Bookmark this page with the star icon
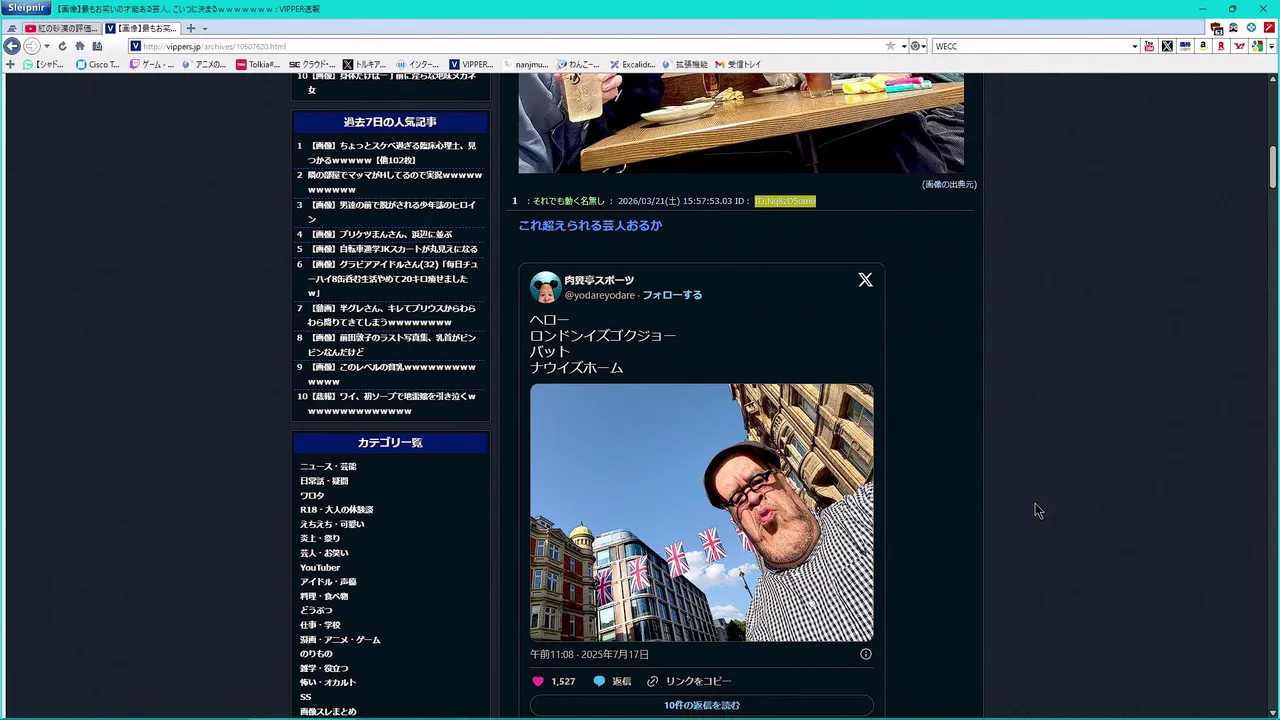 [x=890, y=46]
